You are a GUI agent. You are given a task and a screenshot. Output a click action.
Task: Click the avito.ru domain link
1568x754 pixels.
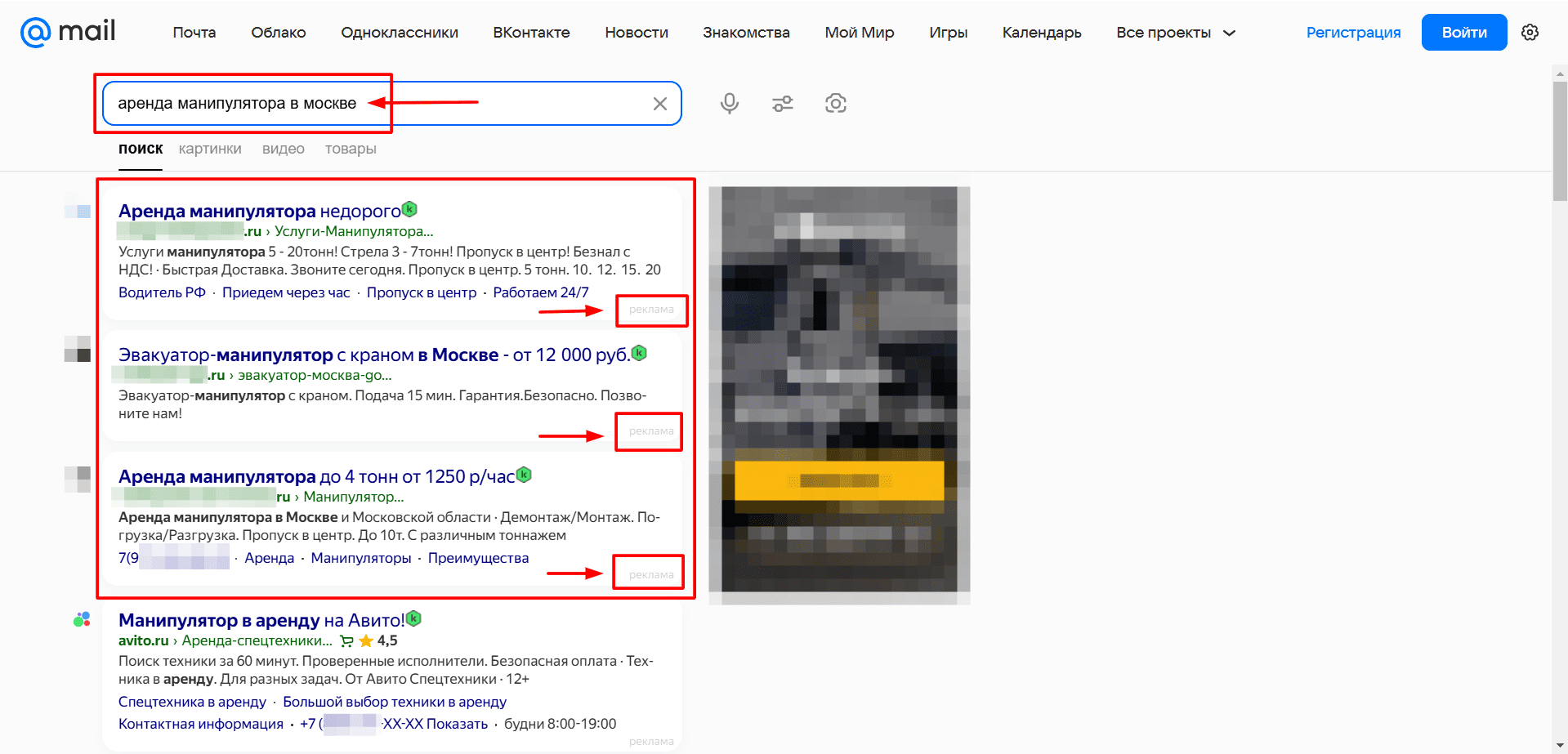(x=144, y=640)
